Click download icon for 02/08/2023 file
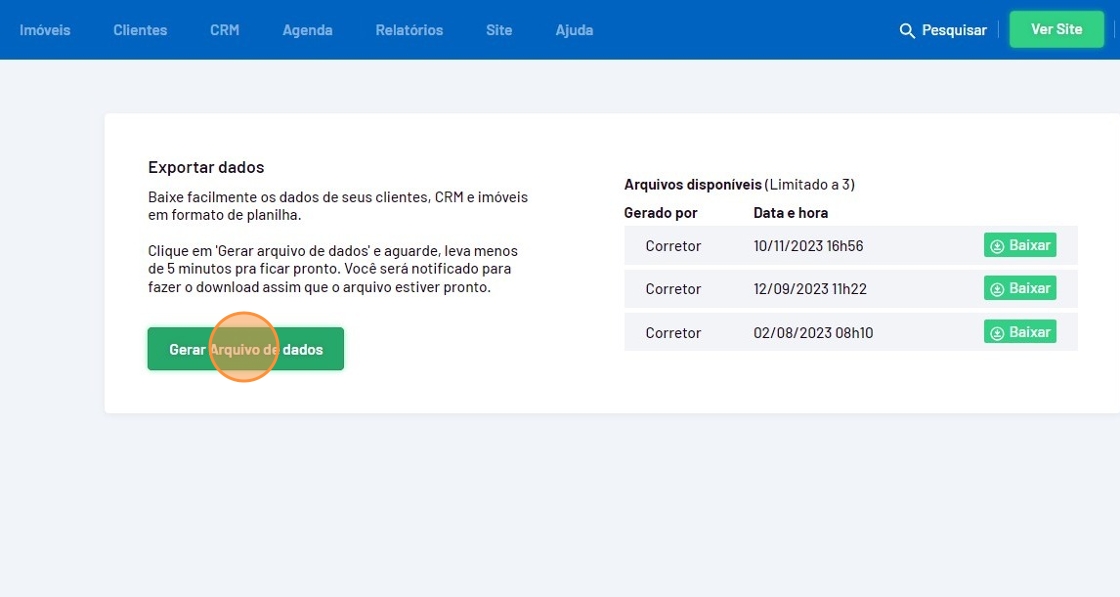Screen dimensions: 1120x597 click(x=997, y=333)
